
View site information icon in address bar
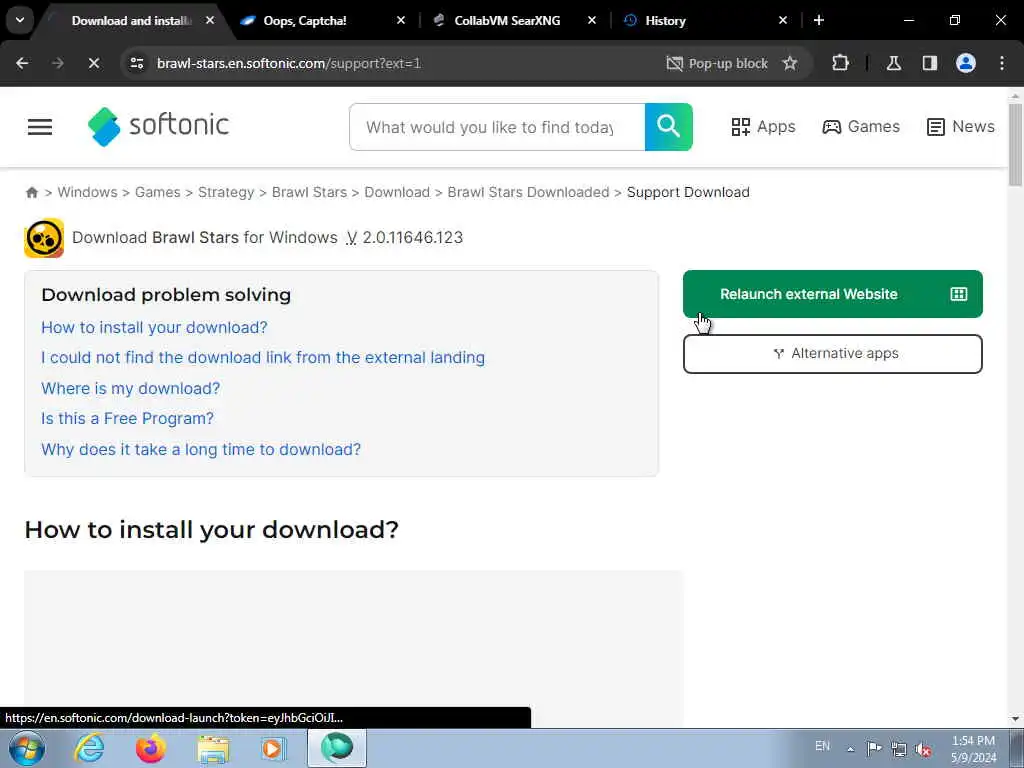click(137, 63)
